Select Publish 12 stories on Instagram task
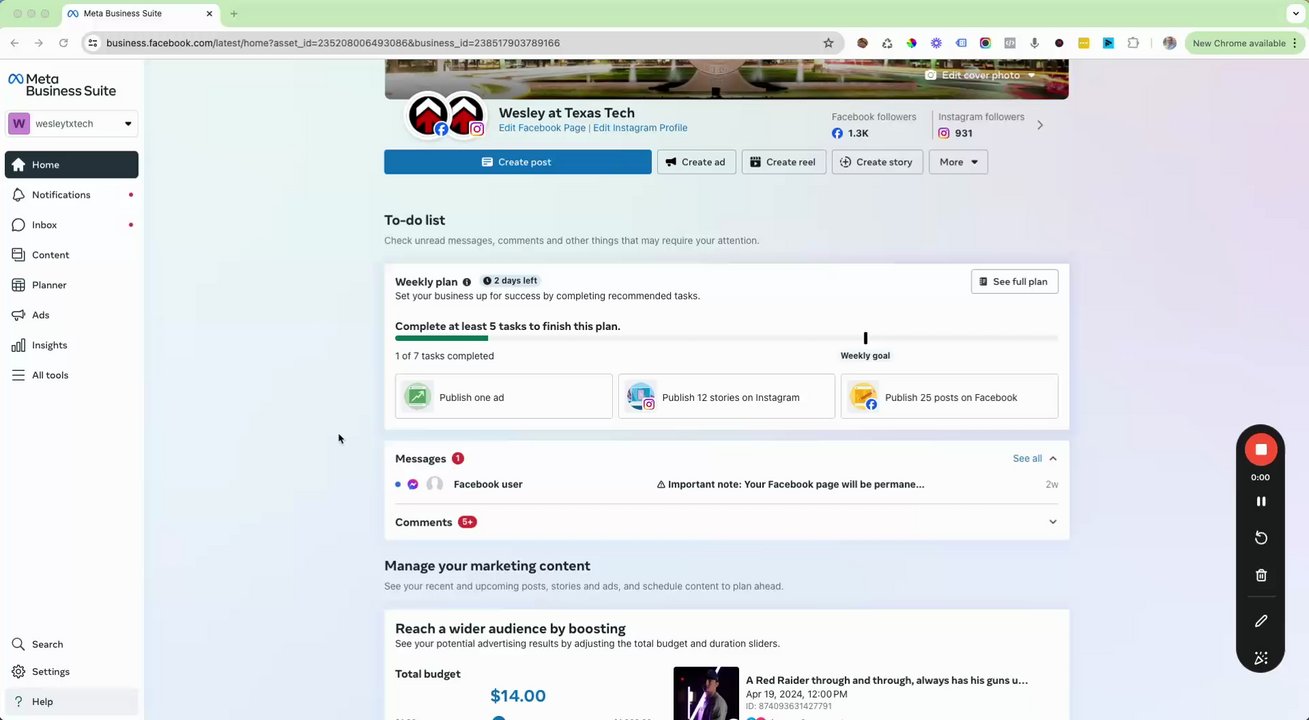Image resolution: width=1309 pixels, height=720 pixels. coord(727,397)
